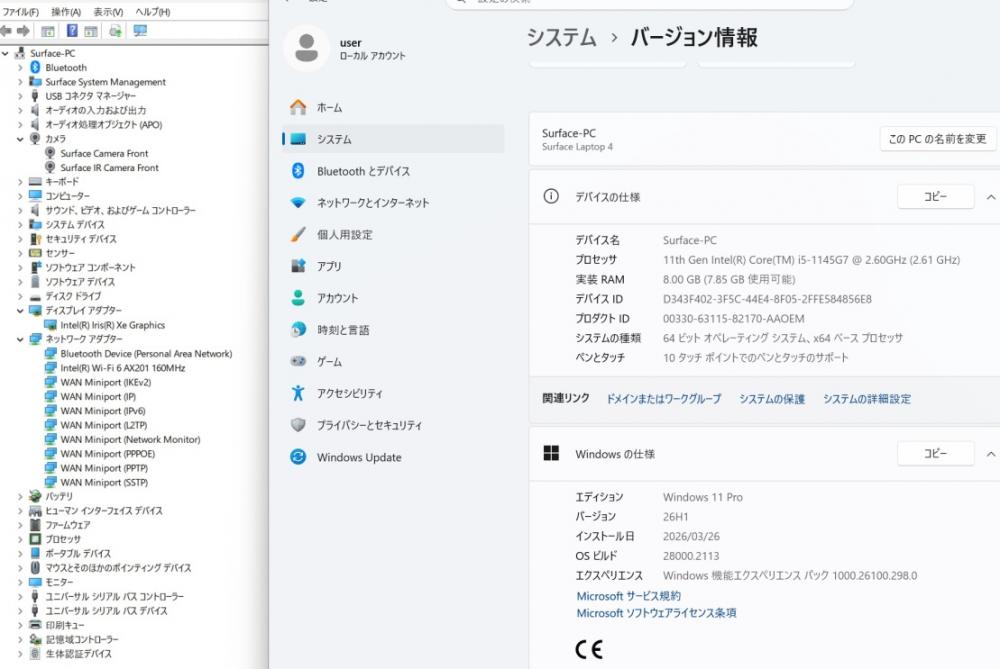Image resolution: width=1000 pixels, height=669 pixels.
Task: Click the update driver toolbar icon
Action: [115, 31]
